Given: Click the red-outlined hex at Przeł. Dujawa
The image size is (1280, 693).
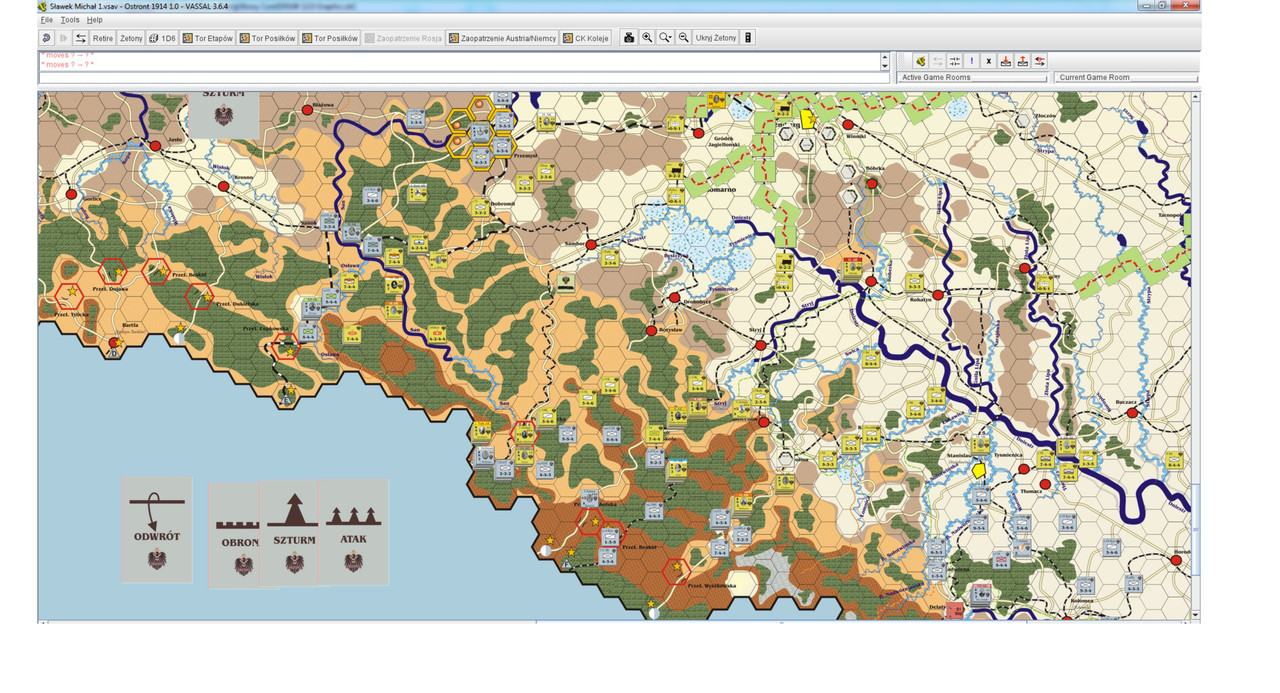Looking at the screenshot, I should pos(111,271).
